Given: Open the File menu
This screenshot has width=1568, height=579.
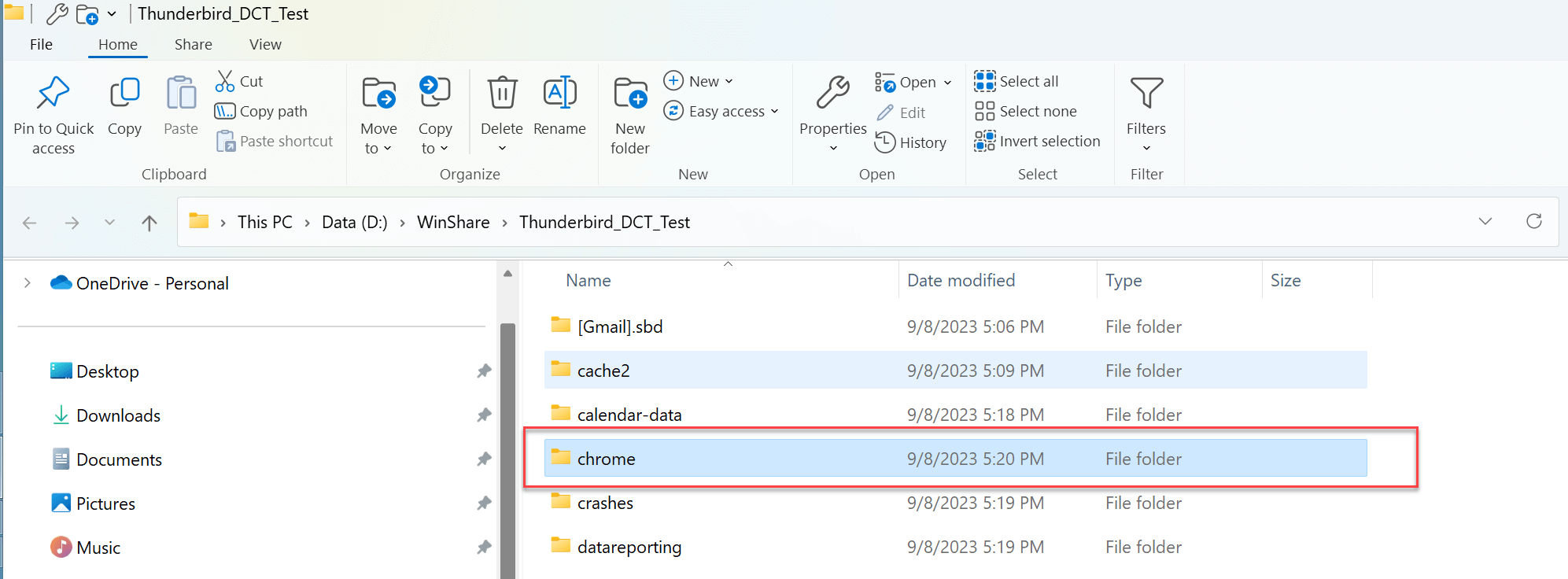Looking at the screenshot, I should (x=41, y=45).
